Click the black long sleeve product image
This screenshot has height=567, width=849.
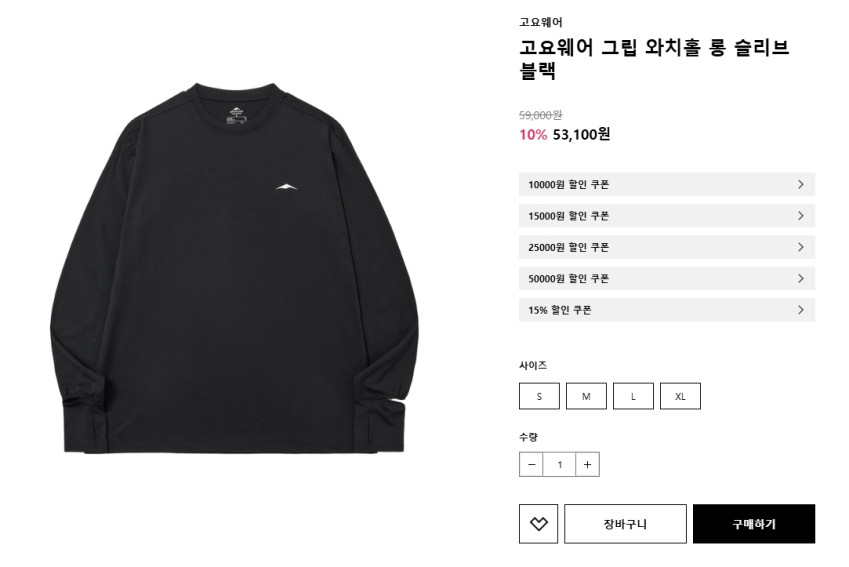point(234,268)
